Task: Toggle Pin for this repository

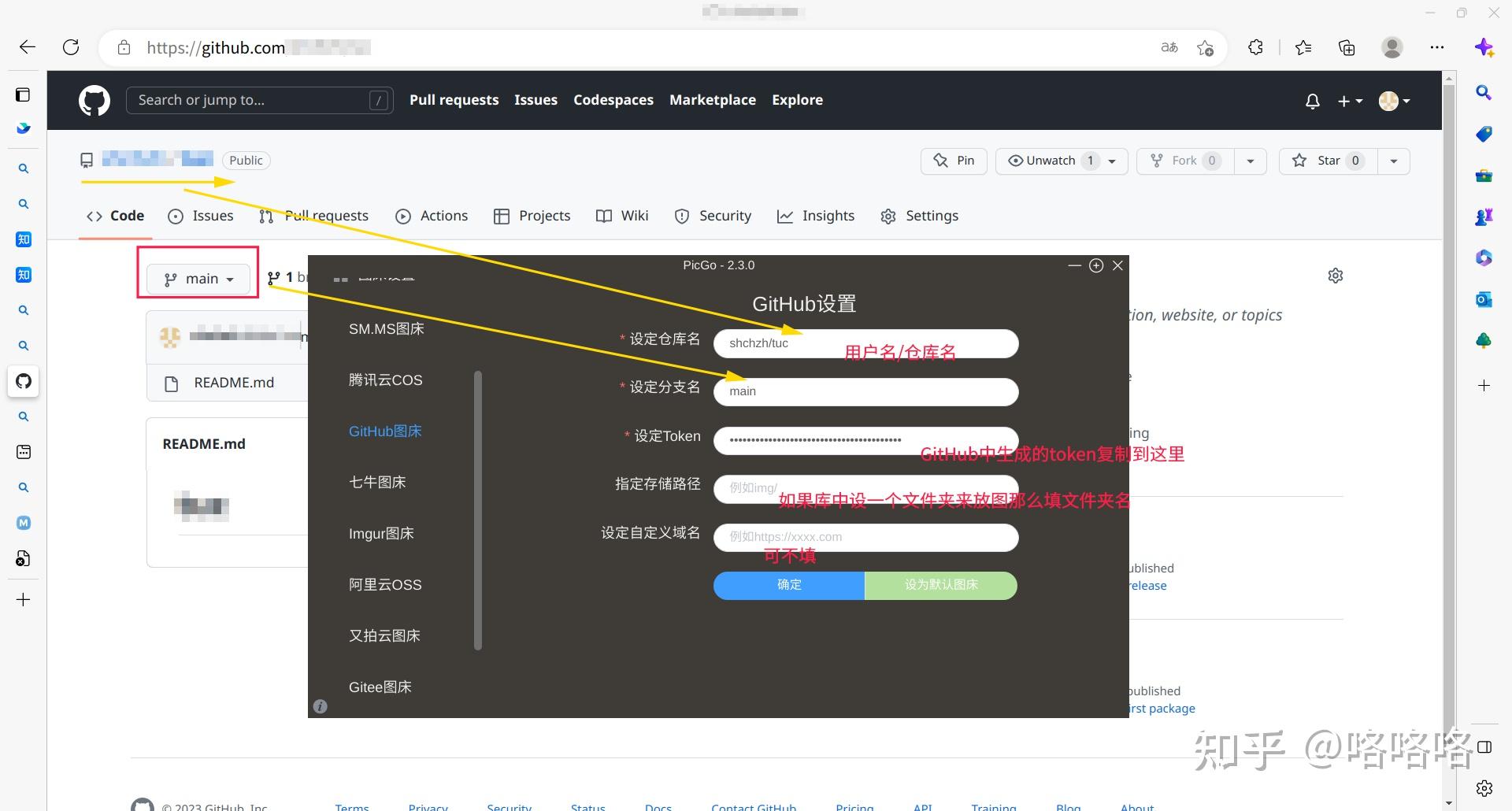Action: coord(953,161)
